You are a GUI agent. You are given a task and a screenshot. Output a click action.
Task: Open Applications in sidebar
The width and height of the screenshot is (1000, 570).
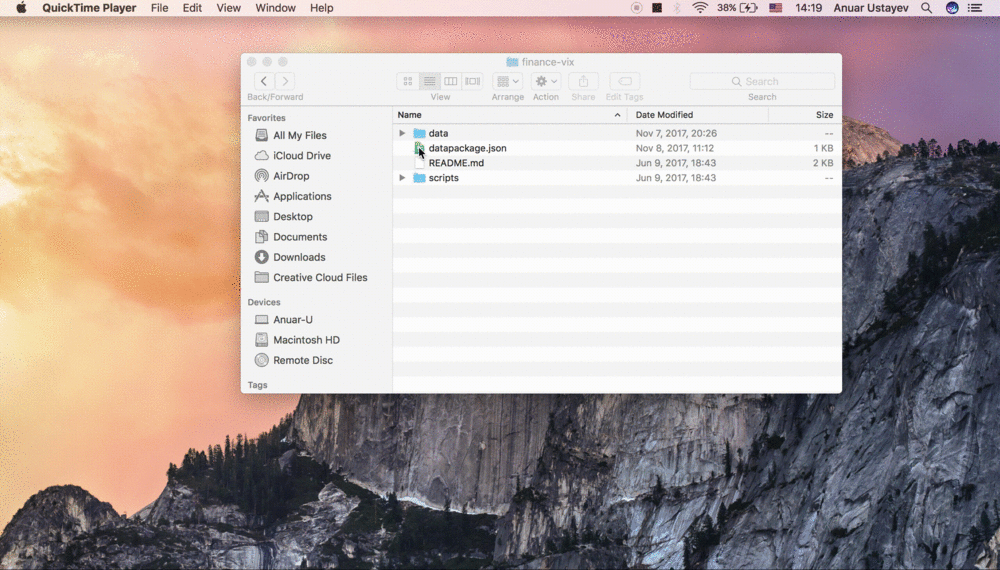[302, 196]
